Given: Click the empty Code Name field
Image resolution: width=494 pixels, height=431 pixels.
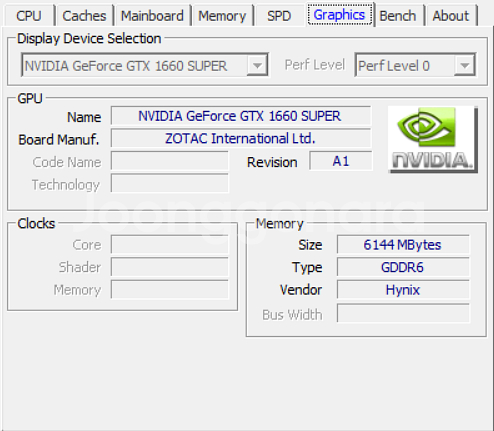Looking at the screenshot, I should point(170,161).
